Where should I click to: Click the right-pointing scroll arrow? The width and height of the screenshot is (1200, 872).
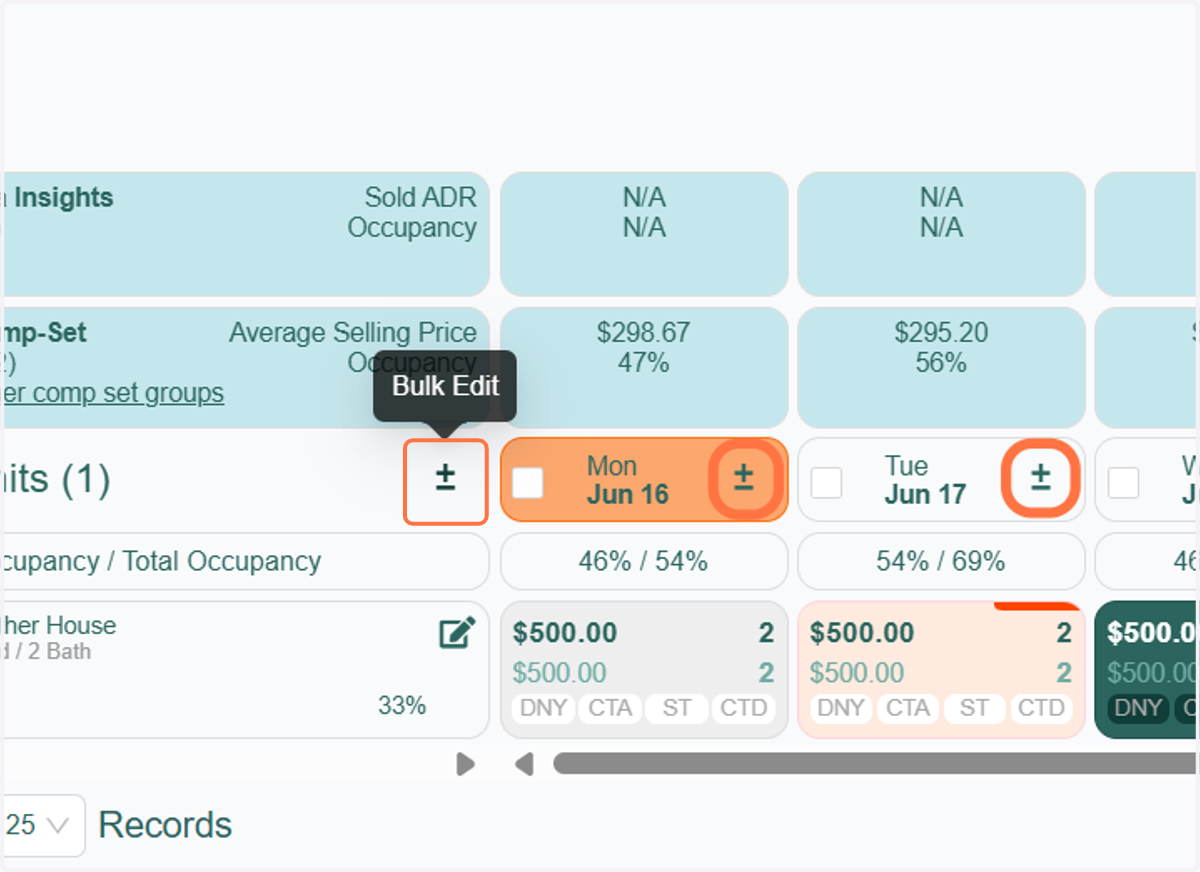465,765
